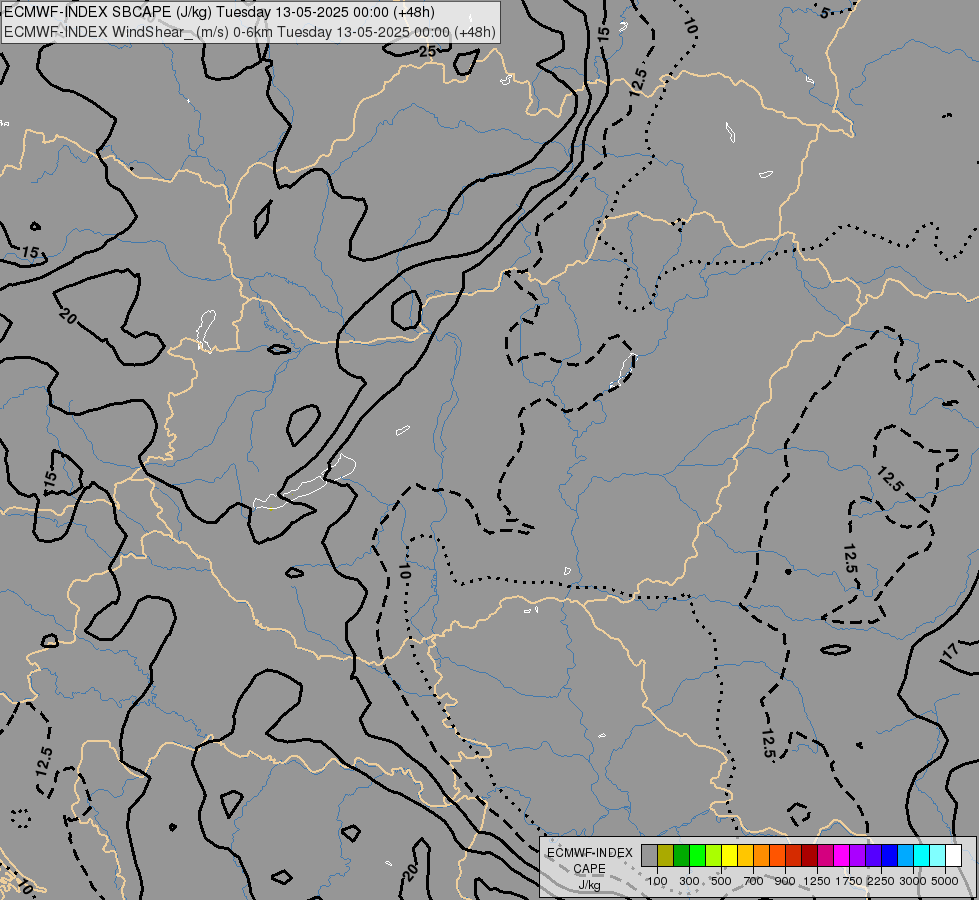Click the legend value 900
The image size is (979, 900).
pos(785,881)
